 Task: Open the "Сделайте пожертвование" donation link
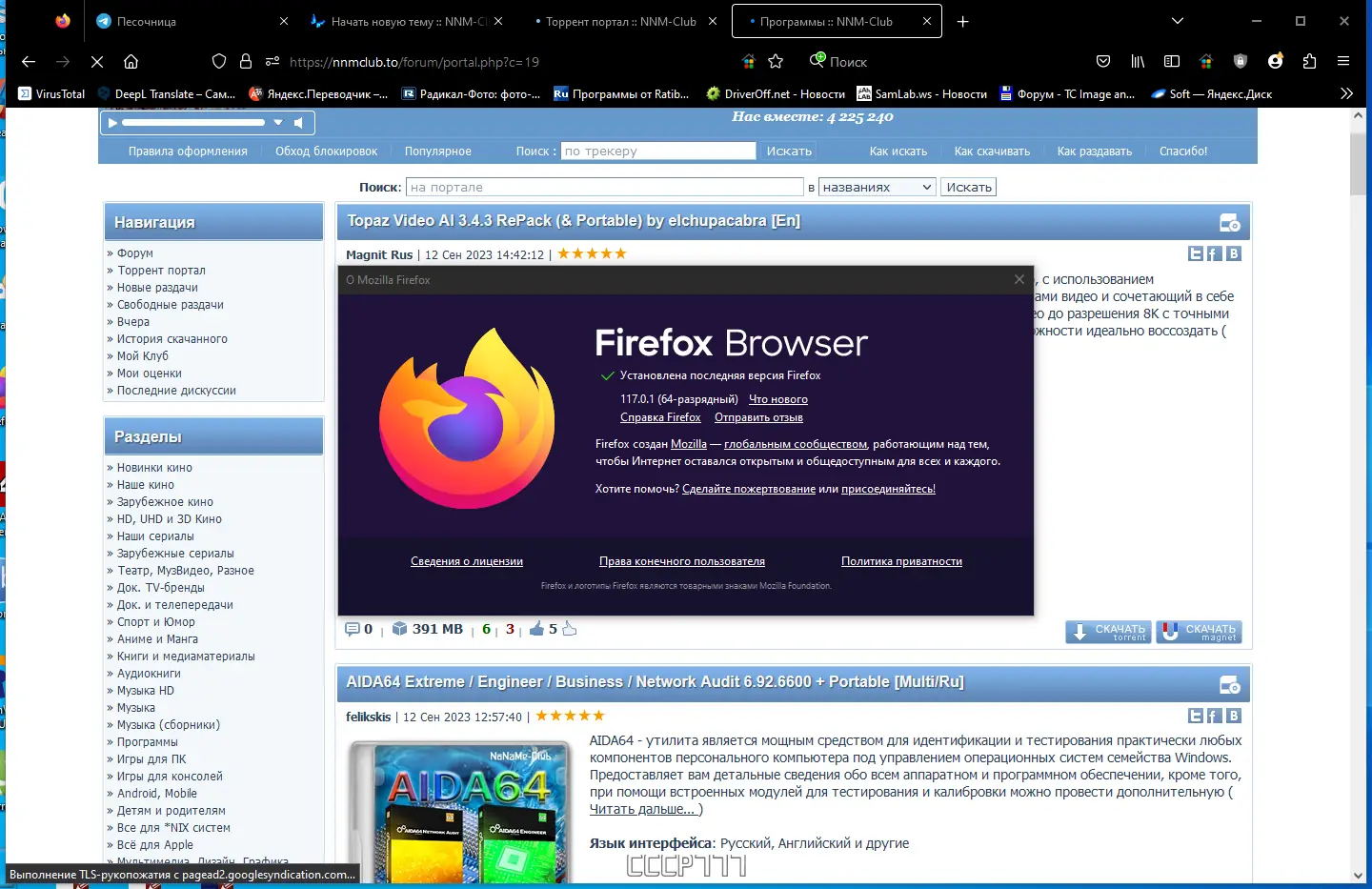point(749,489)
